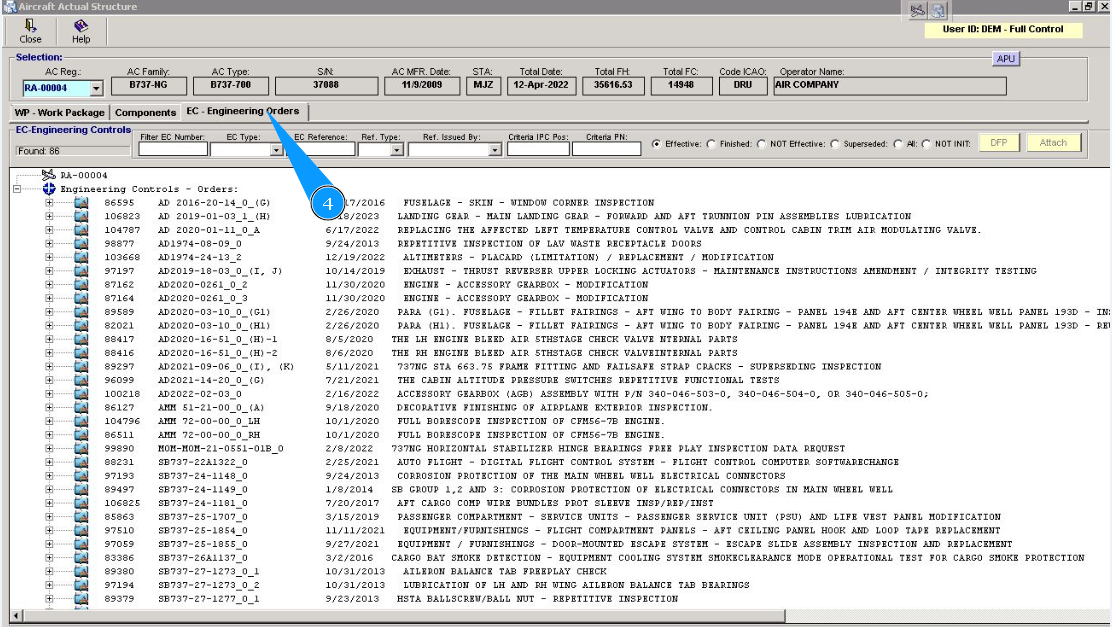Viewport: 1112px width, 633px height.
Task: Select row 89380 AILERON BALANCE TAB FREEPLAY CHECK
Action: point(355,571)
